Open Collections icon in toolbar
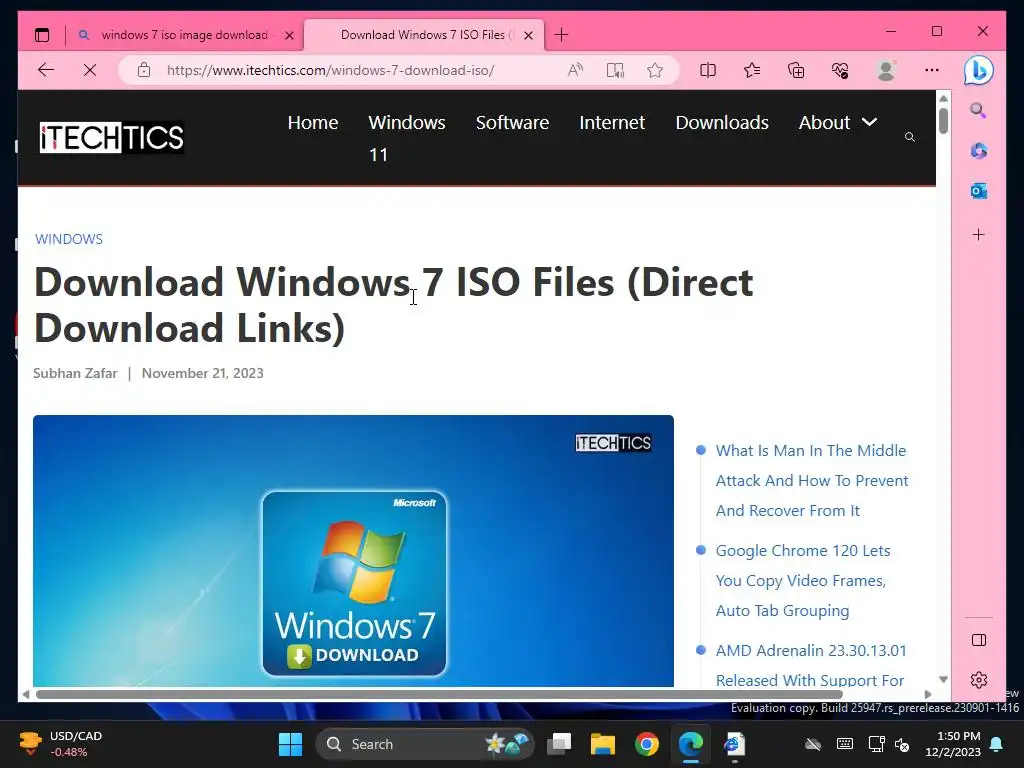The height and width of the screenshot is (768, 1024). point(796,70)
